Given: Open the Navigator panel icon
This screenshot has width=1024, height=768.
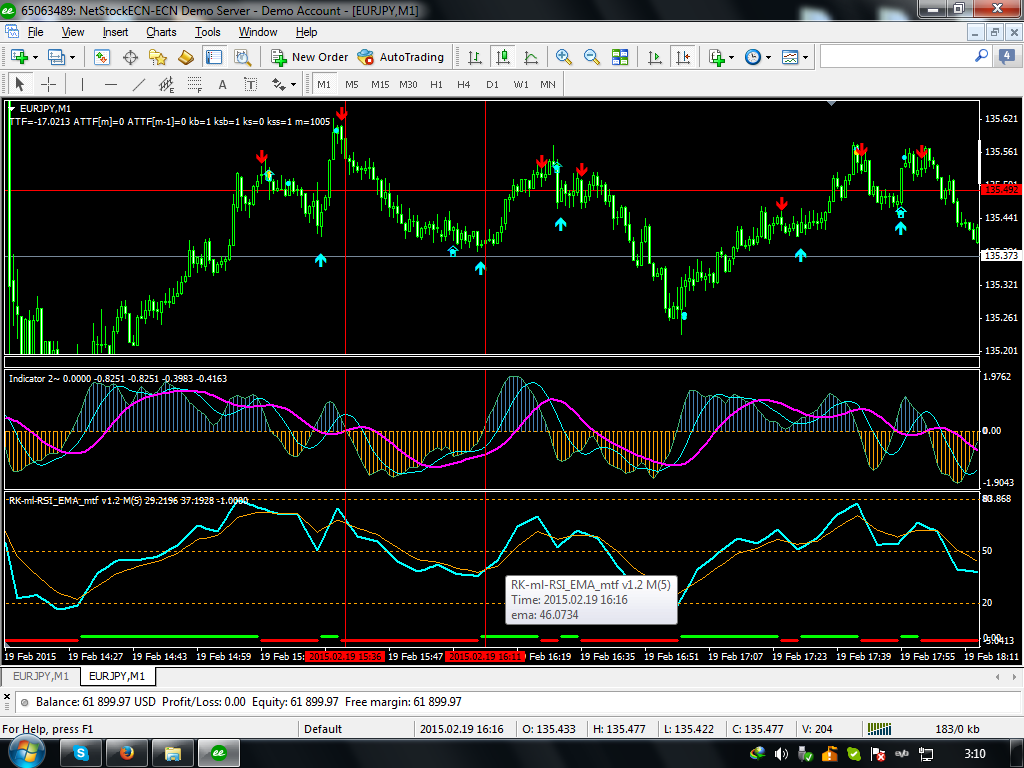Looking at the screenshot, I should (x=157, y=57).
